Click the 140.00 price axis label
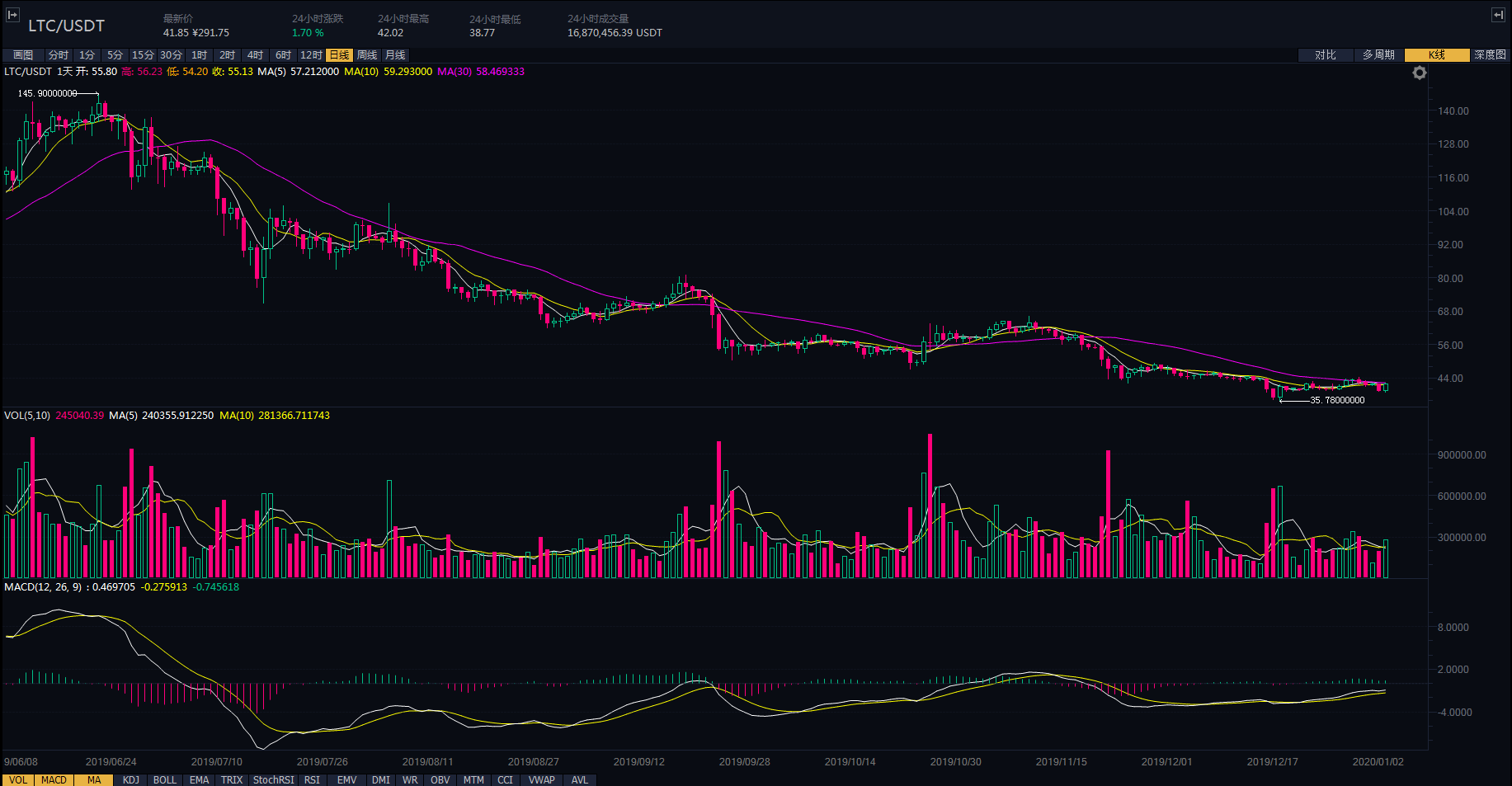1512x786 pixels. (1453, 111)
